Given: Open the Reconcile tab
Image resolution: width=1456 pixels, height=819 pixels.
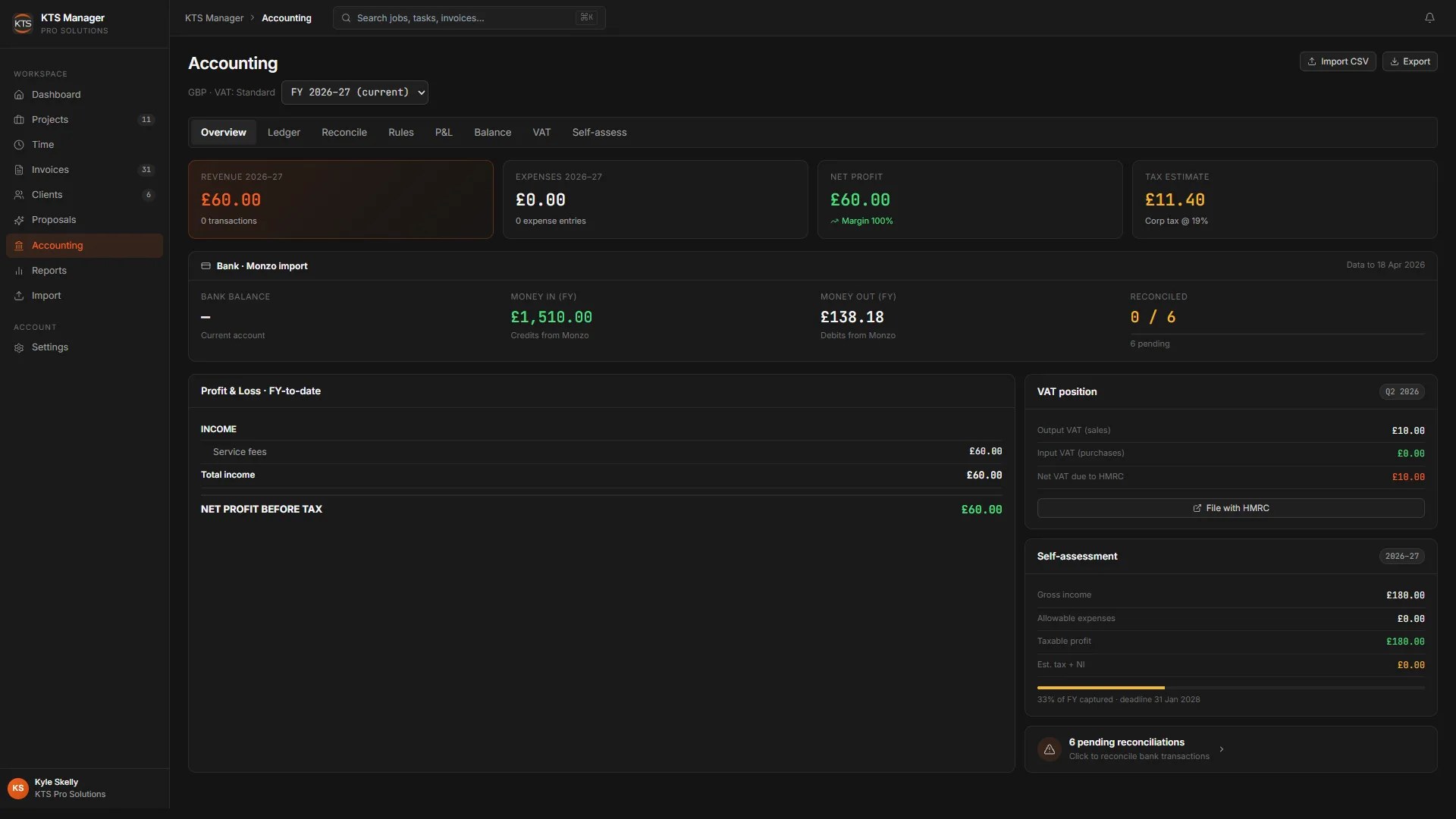Looking at the screenshot, I should point(344,133).
